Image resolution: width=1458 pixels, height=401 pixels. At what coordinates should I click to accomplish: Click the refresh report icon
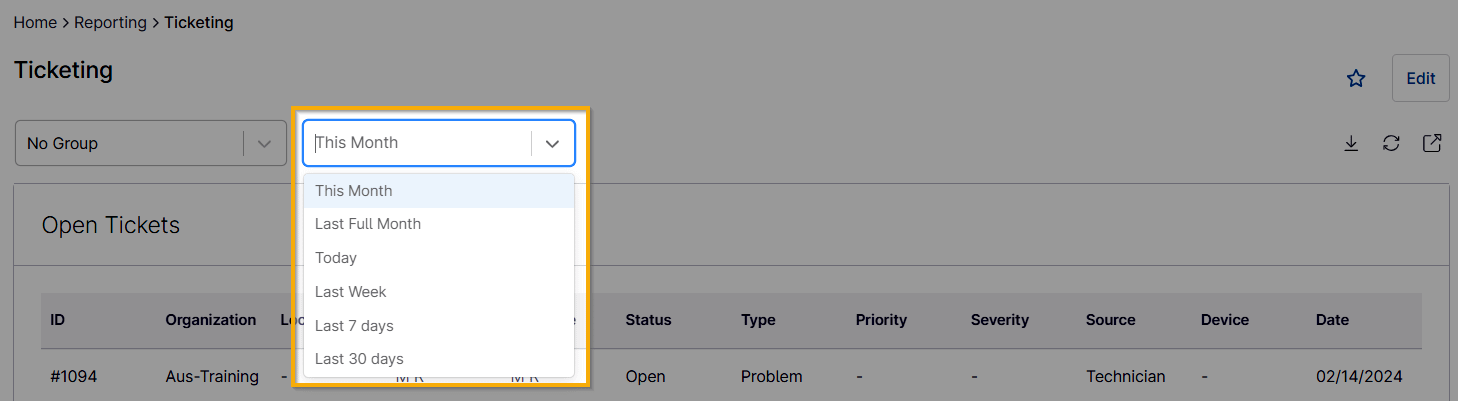[x=1391, y=144]
